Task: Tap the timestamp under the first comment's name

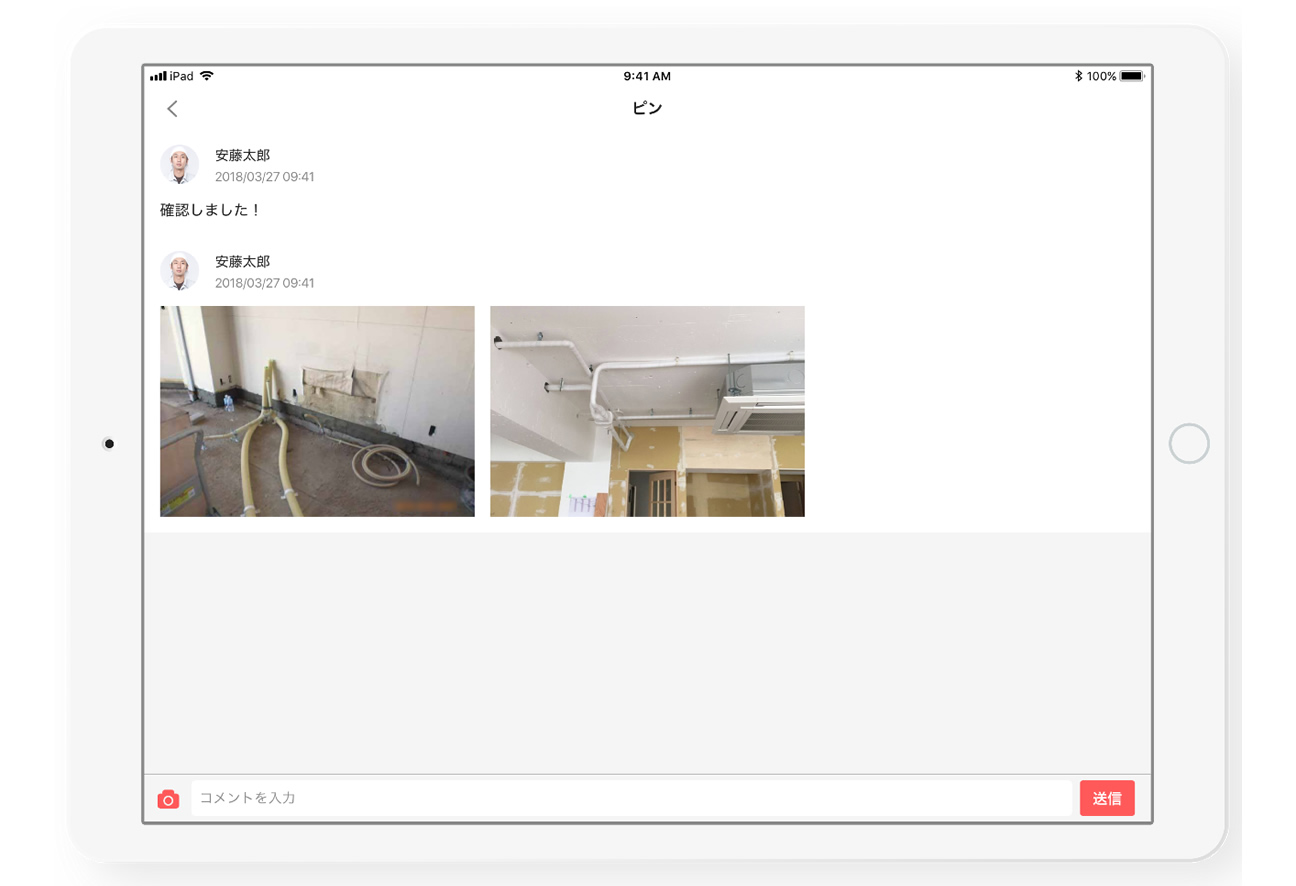Action: click(265, 177)
